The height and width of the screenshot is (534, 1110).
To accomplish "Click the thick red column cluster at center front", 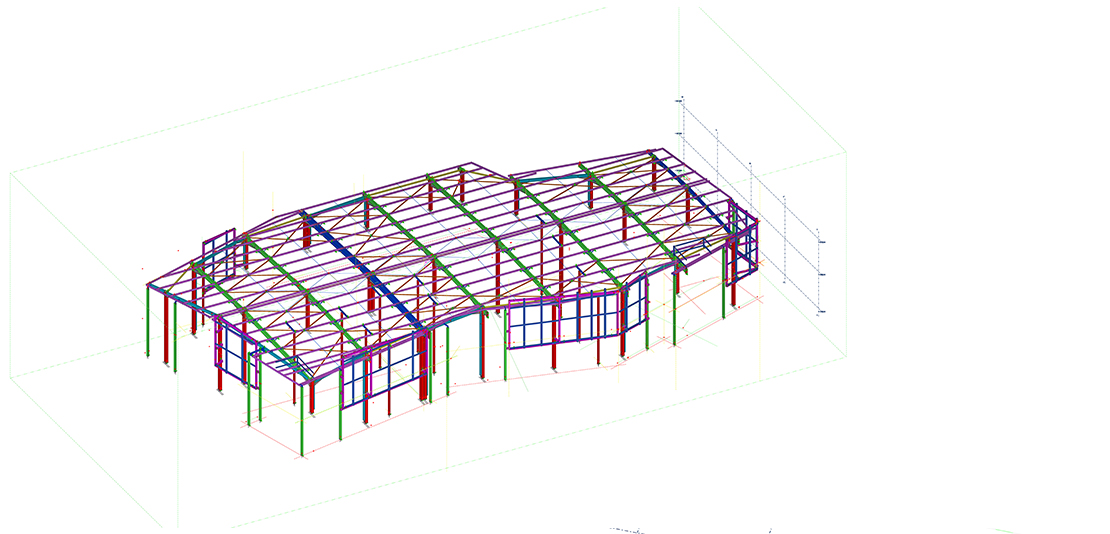I will point(422,365).
